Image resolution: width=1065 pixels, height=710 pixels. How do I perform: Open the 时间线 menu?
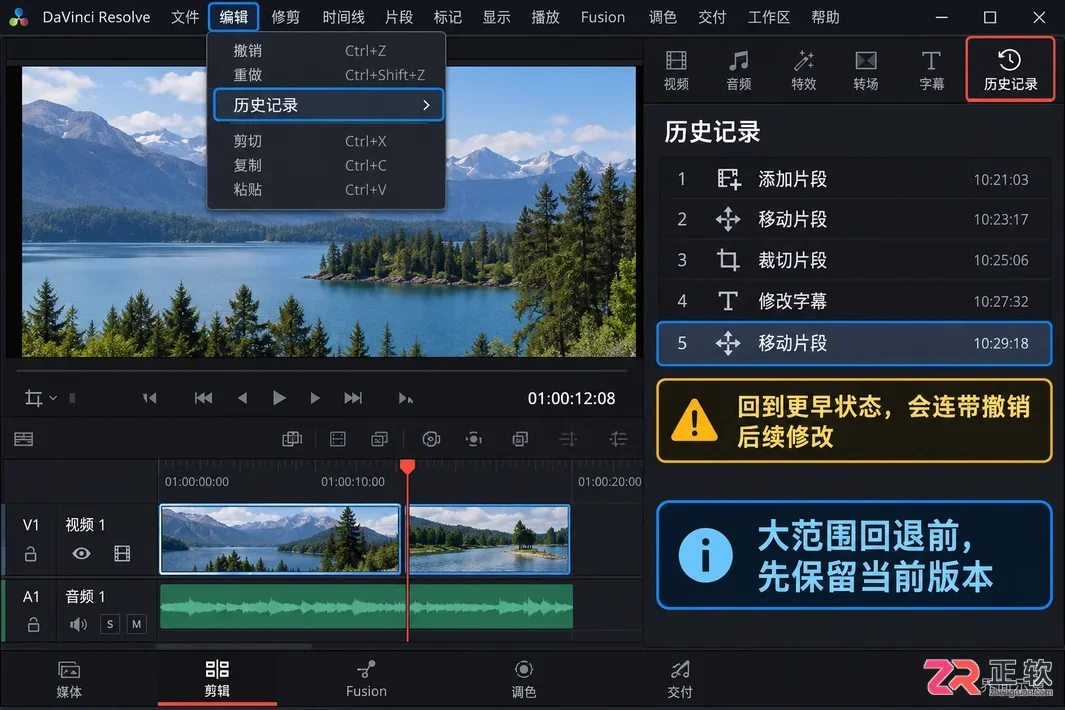coord(343,17)
